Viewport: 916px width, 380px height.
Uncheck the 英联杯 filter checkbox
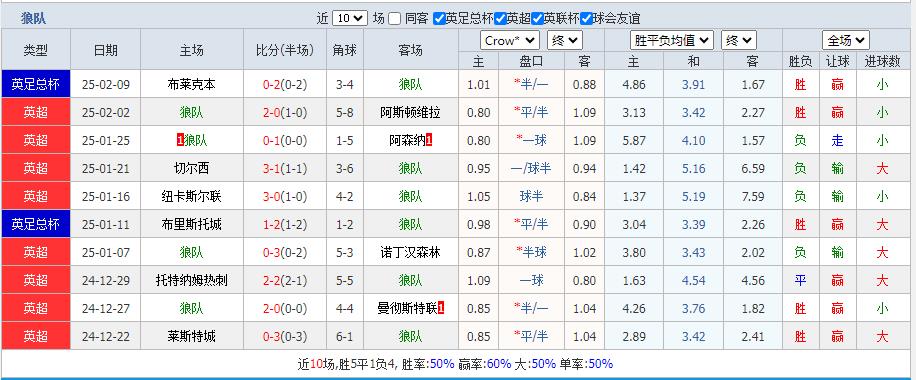click(x=538, y=19)
